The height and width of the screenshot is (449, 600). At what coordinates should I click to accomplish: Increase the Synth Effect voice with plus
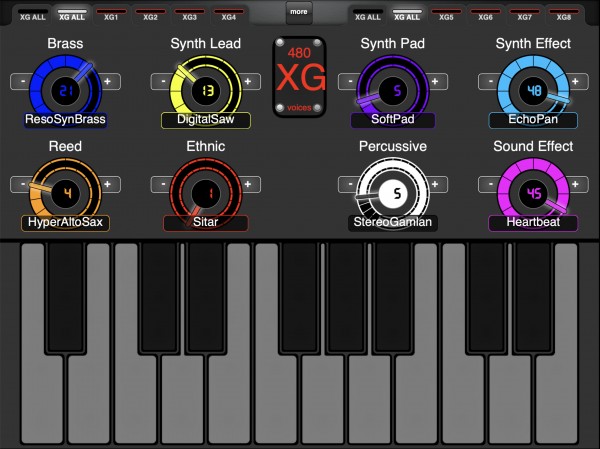pyautogui.click(x=576, y=82)
